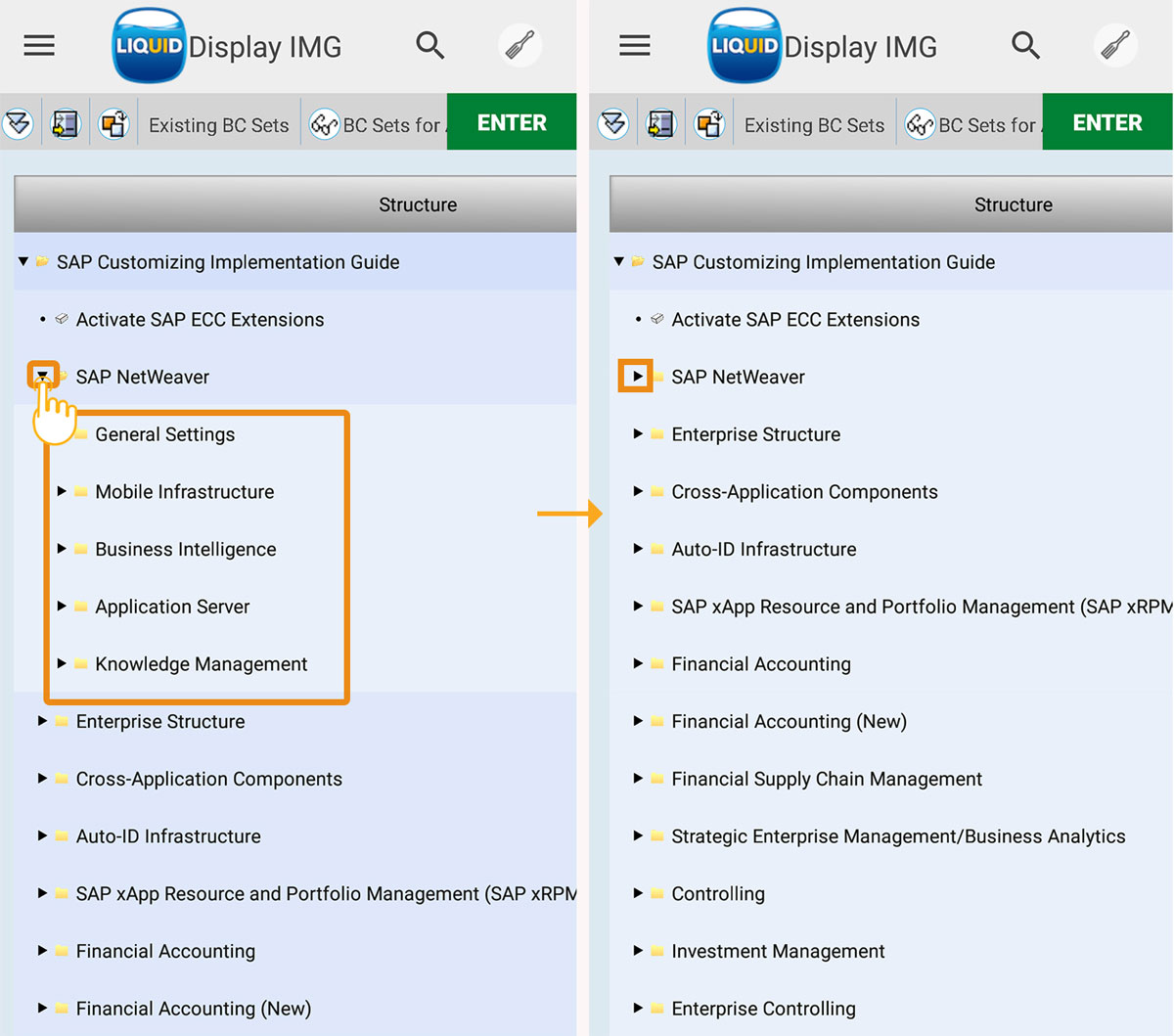Select Existing BC Sets in the left toolbar
1174x1036 pixels.
[218, 125]
